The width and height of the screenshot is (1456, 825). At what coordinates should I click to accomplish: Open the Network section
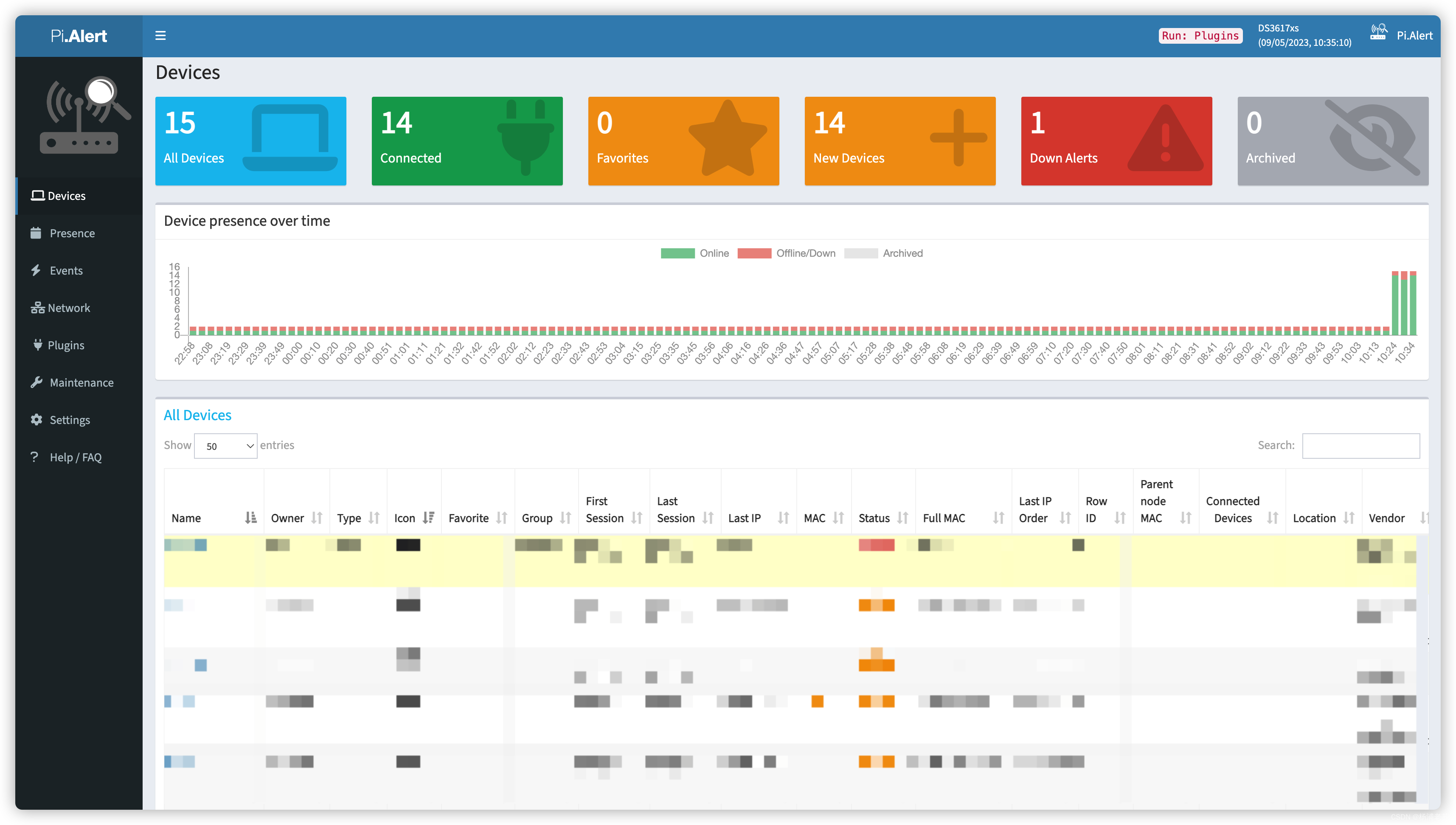(69, 307)
